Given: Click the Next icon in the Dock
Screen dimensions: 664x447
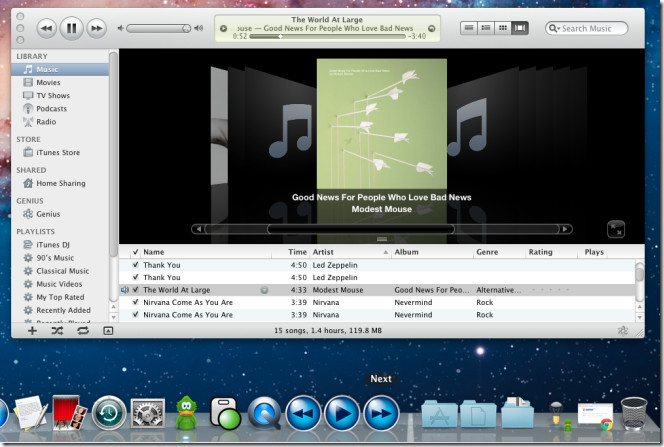Looking at the screenshot, I should coord(381,413).
